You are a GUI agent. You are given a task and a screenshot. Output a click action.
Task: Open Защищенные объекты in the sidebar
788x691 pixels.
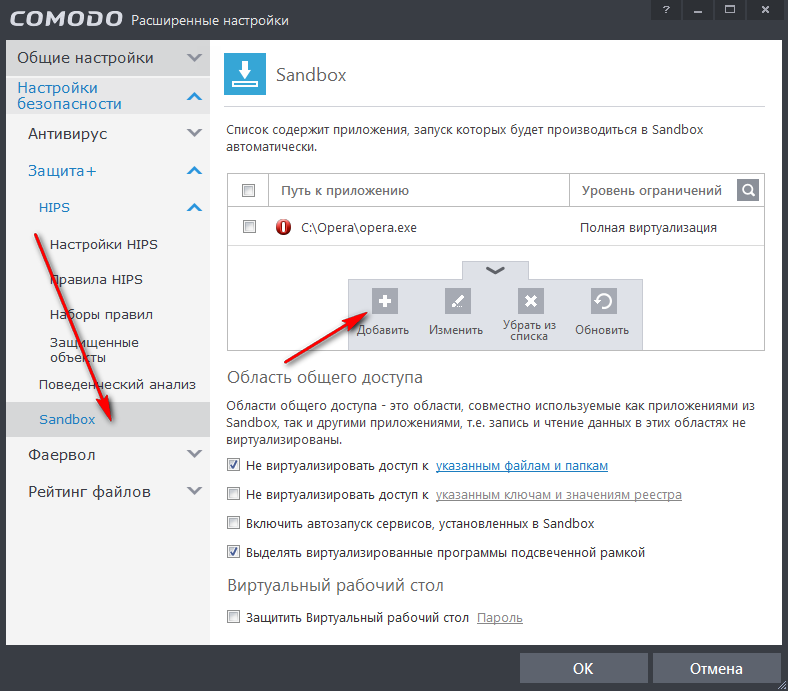(94, 350)
